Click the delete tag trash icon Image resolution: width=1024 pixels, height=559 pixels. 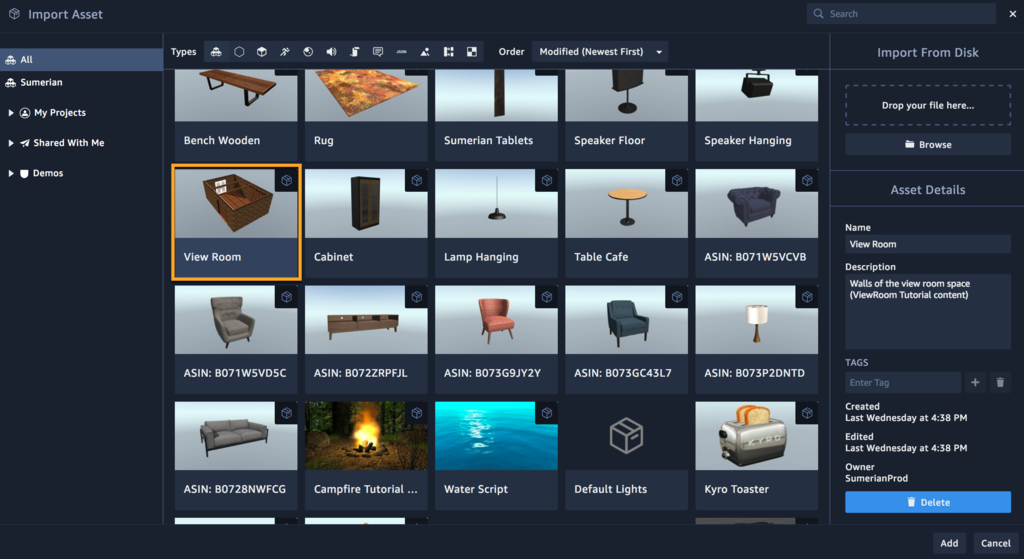[1000, 383]
